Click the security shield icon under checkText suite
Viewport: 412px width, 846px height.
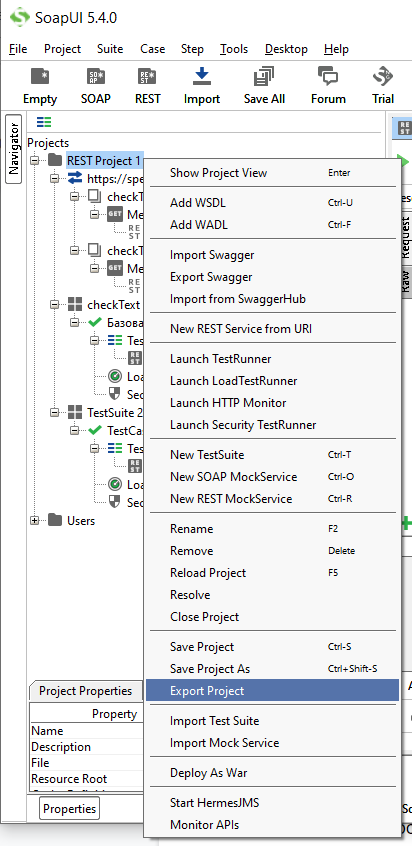[x=115, y=394]
